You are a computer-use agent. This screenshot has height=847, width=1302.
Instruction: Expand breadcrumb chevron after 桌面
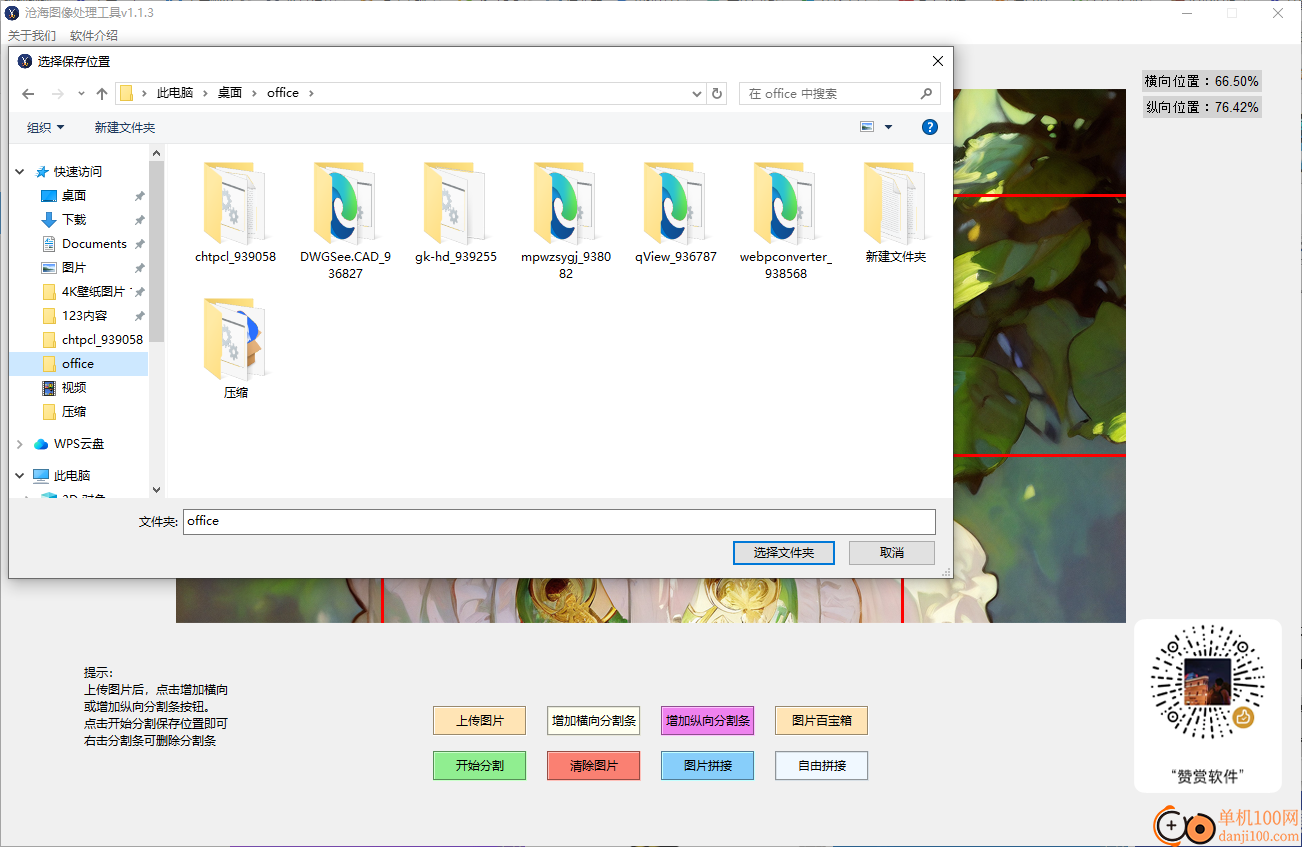(254, 93)
